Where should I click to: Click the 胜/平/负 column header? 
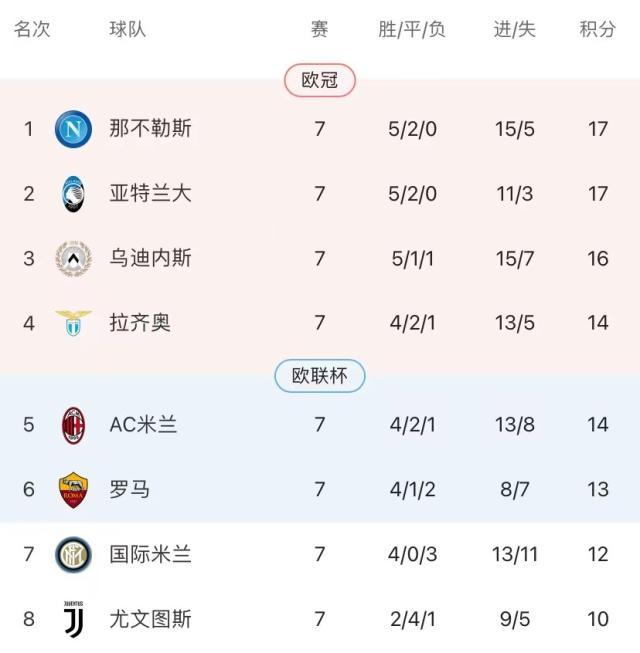(412, 29)
